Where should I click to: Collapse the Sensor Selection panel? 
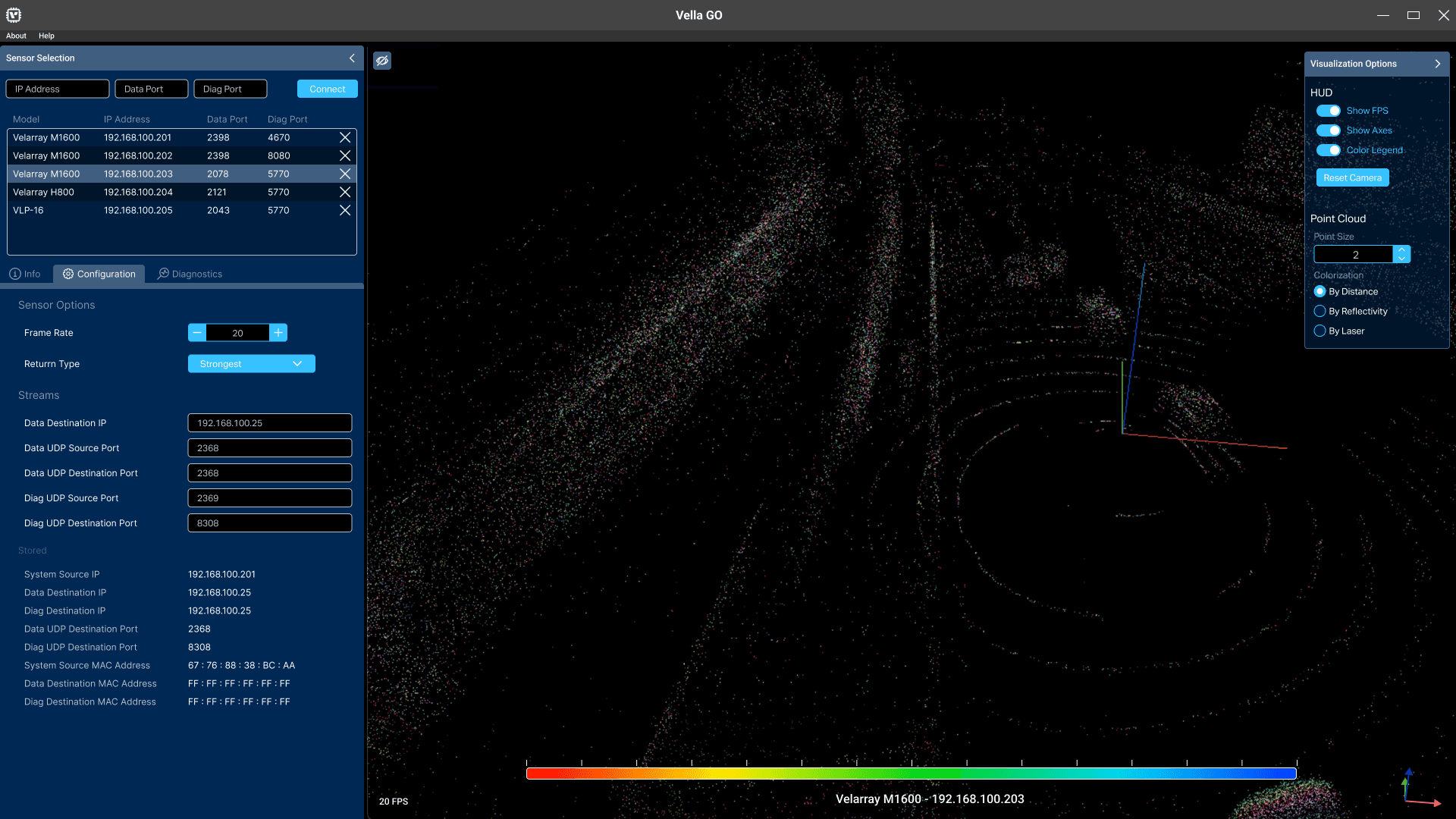(352, 58)
